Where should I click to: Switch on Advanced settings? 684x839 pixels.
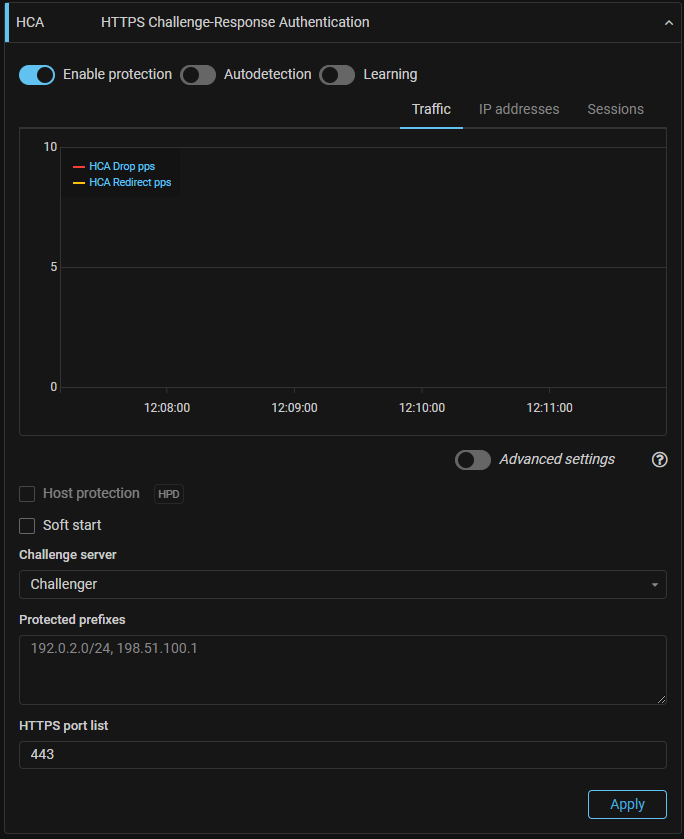click(x=473, y=460)
